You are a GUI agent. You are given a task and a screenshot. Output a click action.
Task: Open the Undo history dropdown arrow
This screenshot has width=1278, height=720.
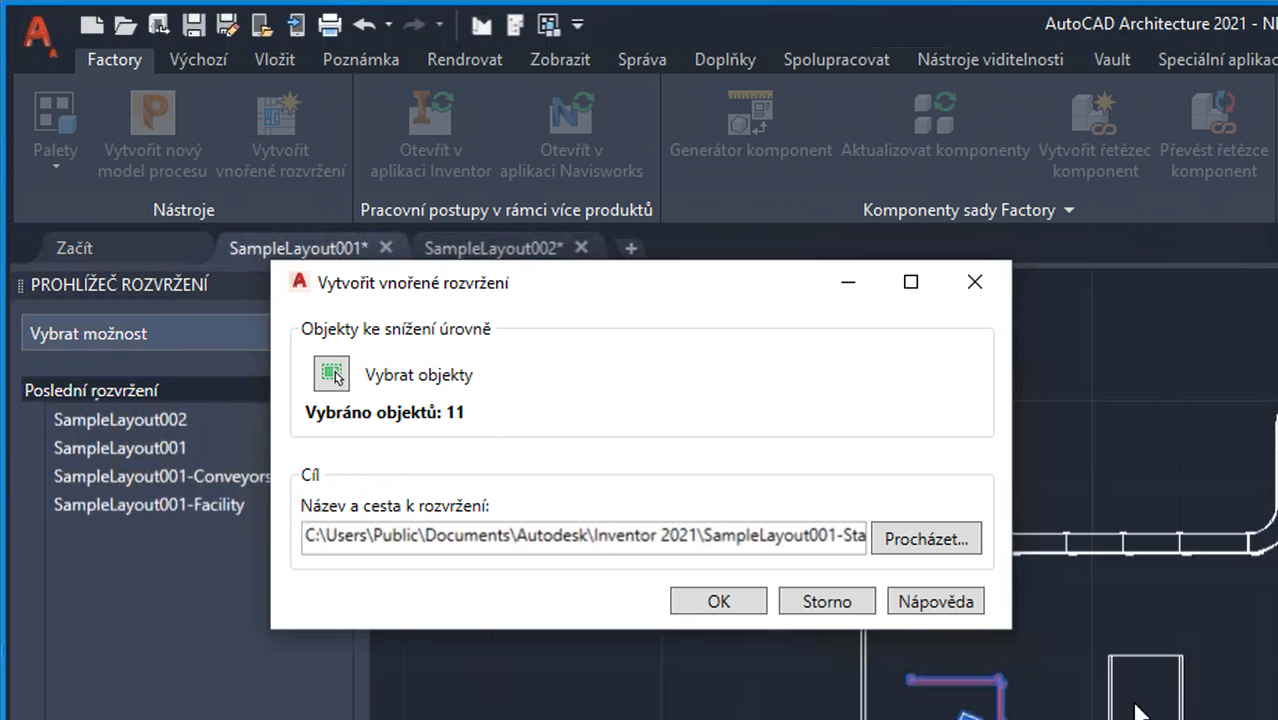click(x=388, y=25)
